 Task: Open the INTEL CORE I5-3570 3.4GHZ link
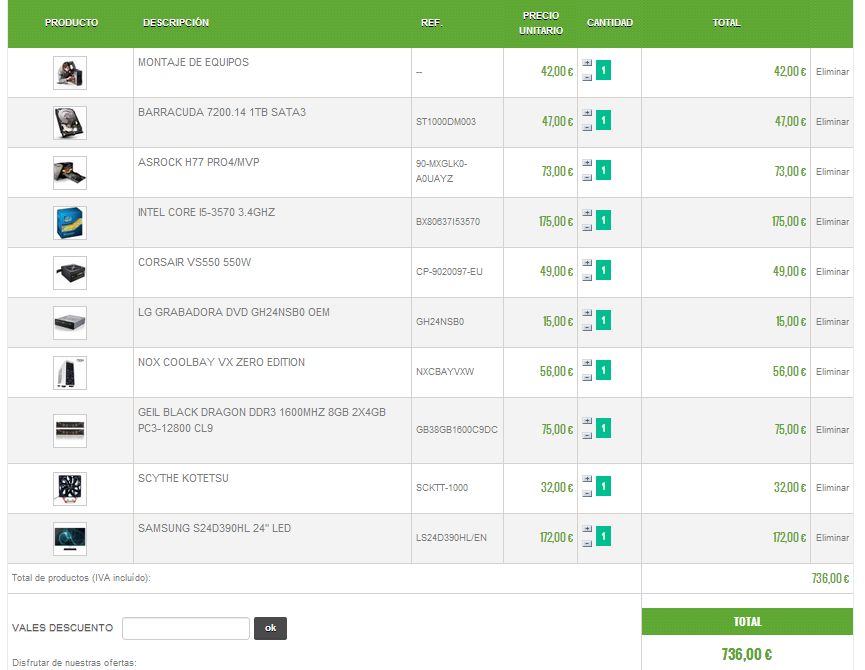(x=206, y=212)
